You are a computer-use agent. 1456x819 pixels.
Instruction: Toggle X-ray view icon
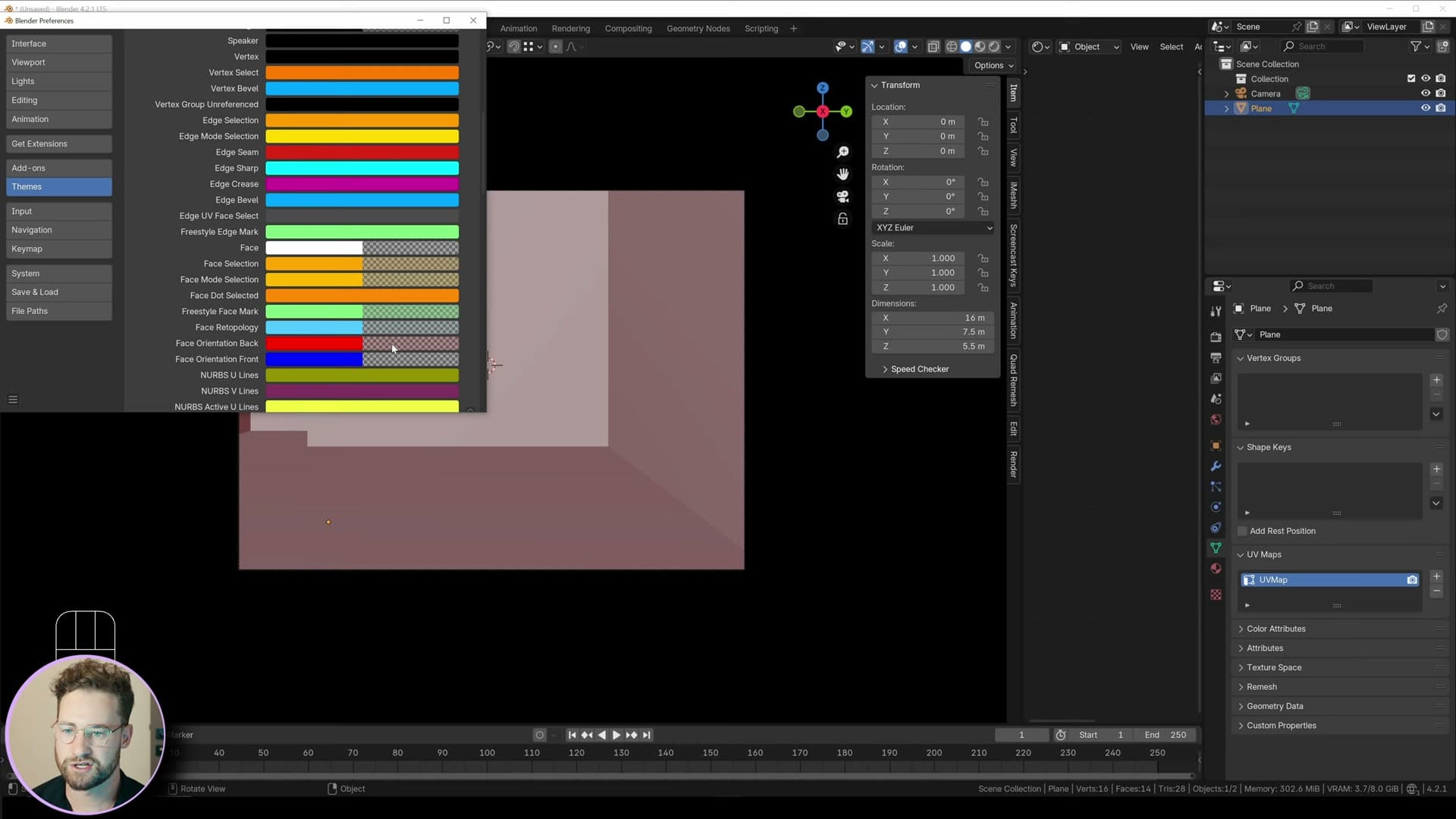934,47
